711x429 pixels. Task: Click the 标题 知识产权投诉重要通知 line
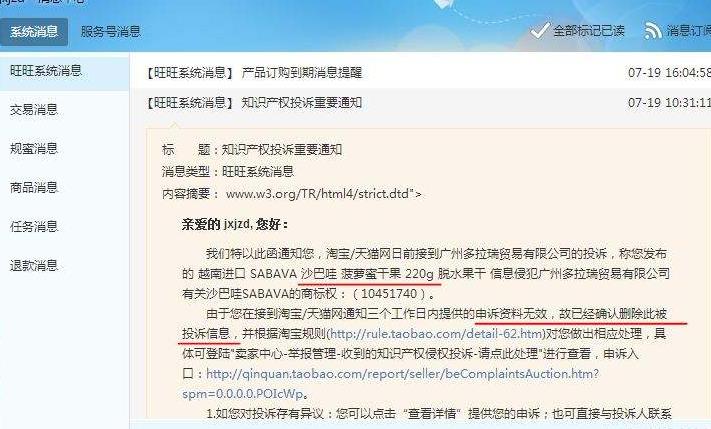[252, 150]
